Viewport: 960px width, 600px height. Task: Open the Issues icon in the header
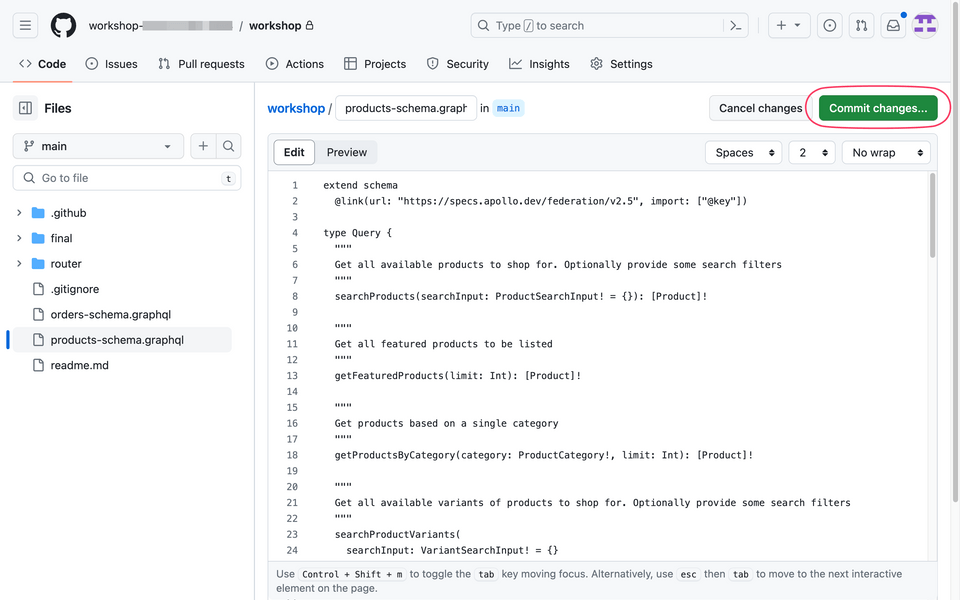(830, 26)
